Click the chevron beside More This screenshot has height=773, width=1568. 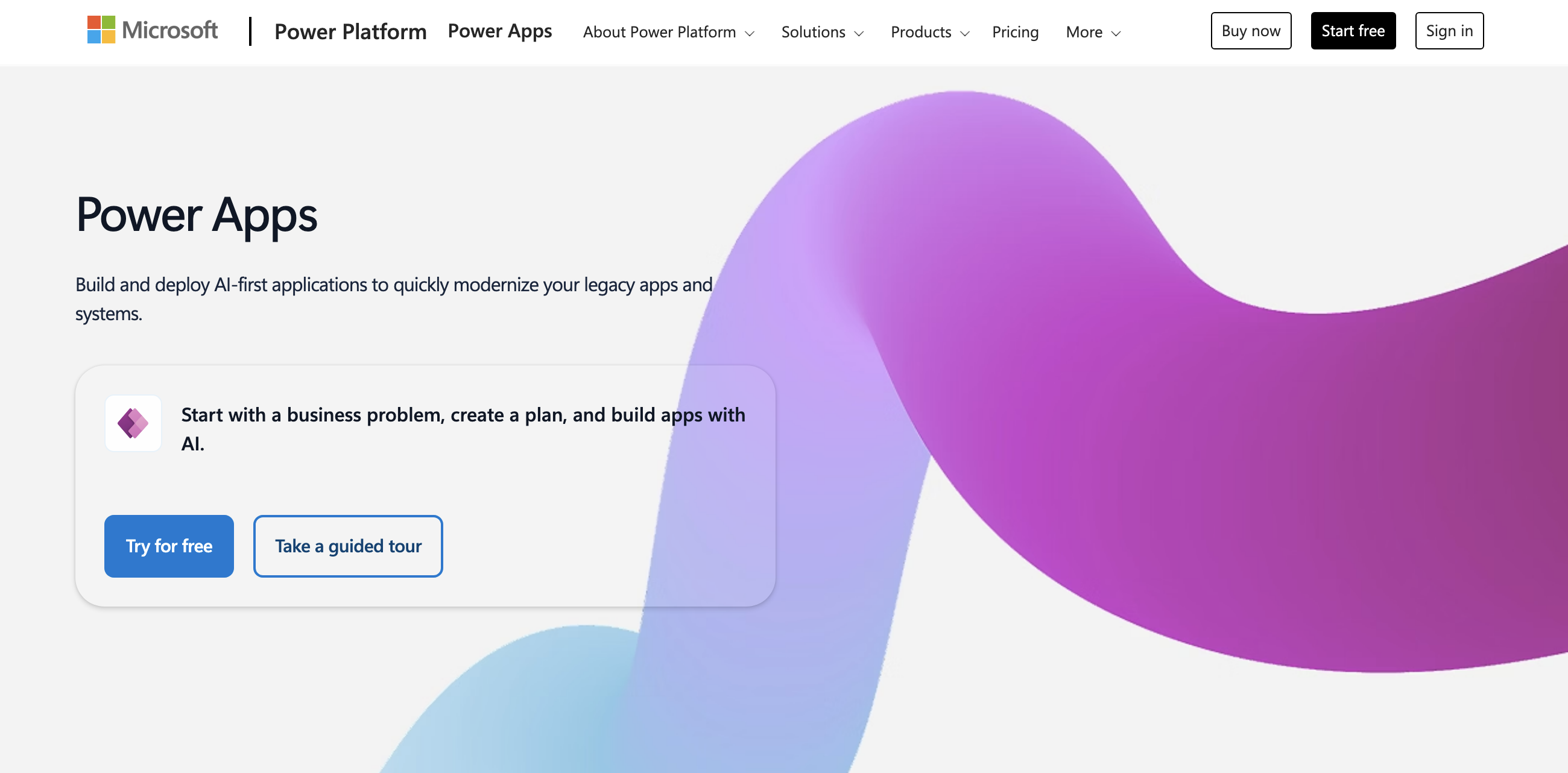click(x=1116, y=34)
